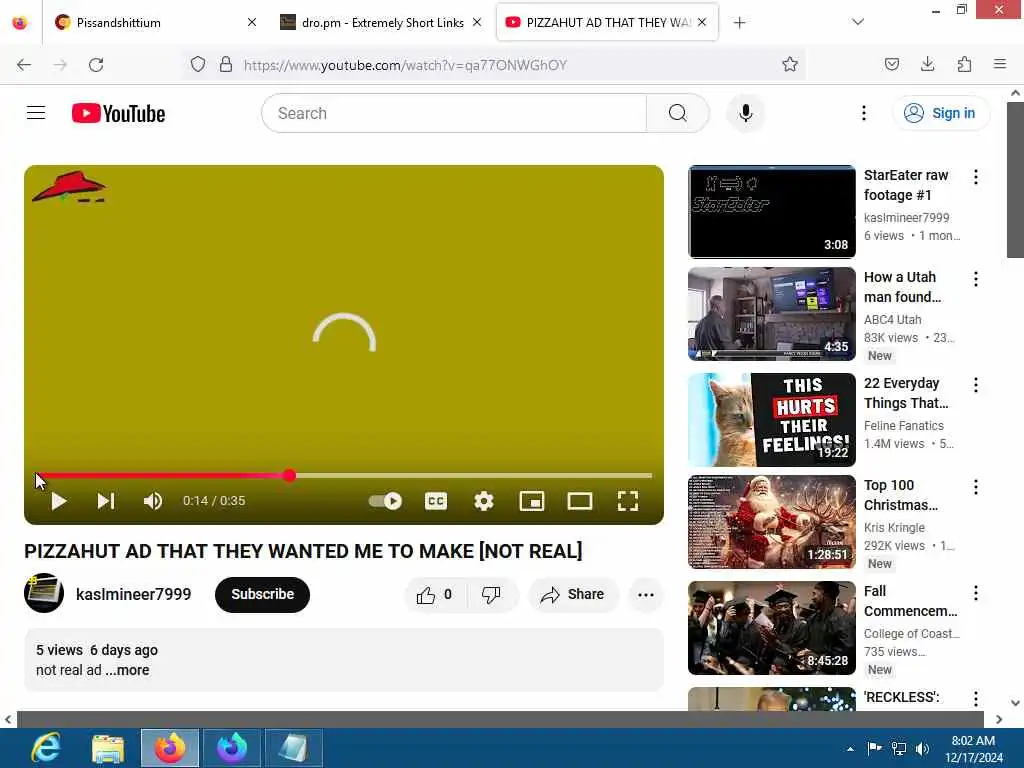The image size is (1024, 768).
Task: Save page to Pocket icon
Action: click(892, 65)
